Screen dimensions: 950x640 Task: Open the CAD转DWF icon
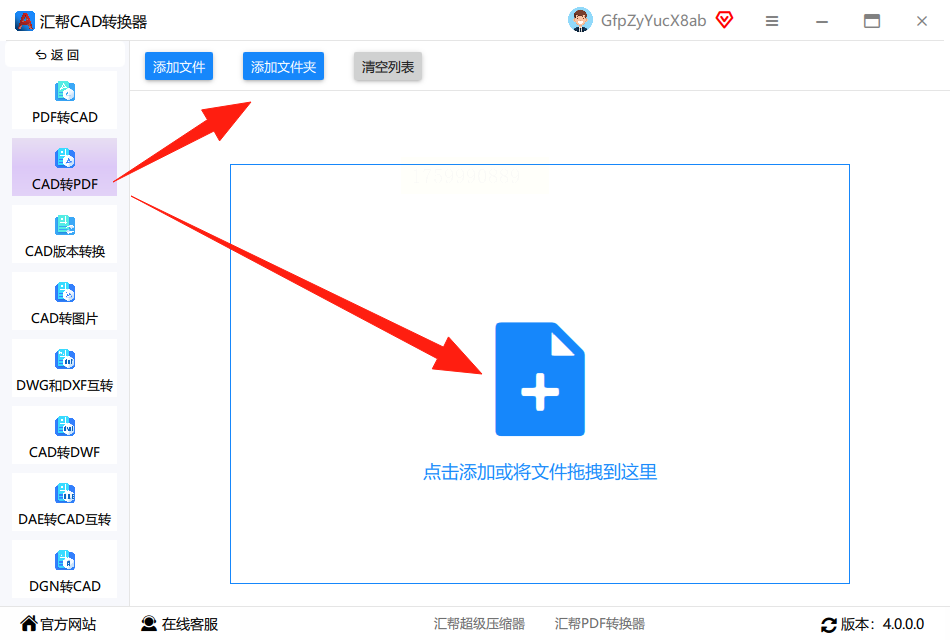point(65,427)
